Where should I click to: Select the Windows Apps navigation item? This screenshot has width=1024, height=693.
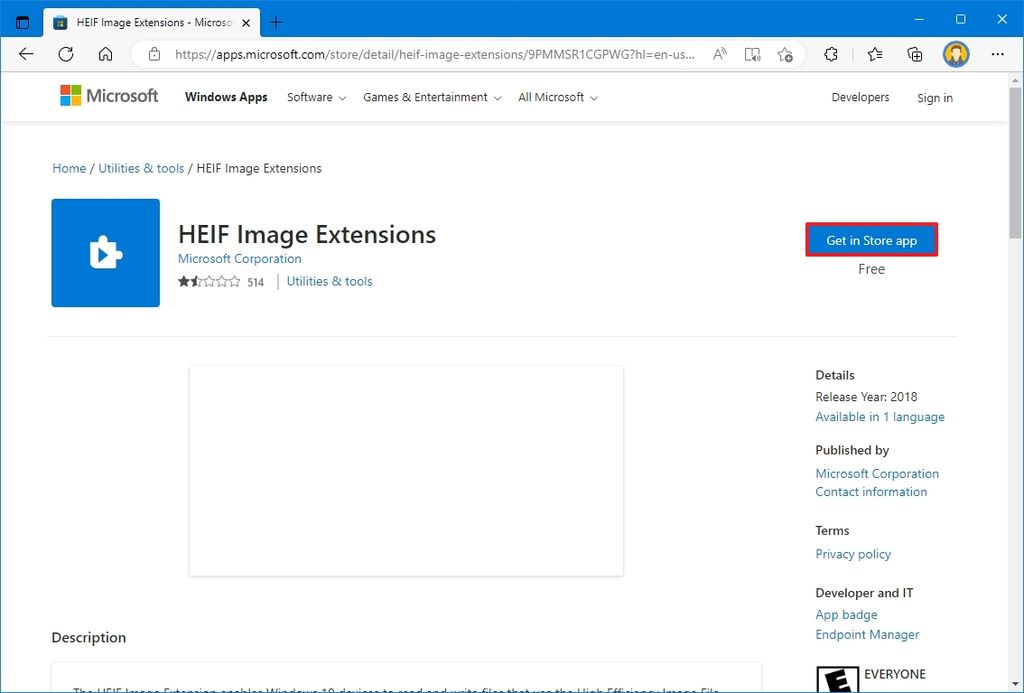pyautogui.click(x=226, y=97)
